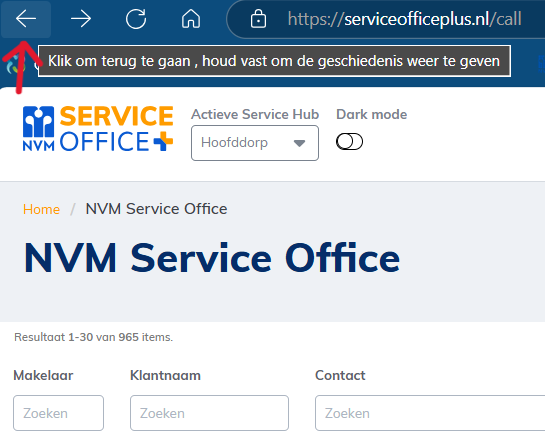
Task: Click the NVM Service Office+ logo
Action: [x=98, y=129]
